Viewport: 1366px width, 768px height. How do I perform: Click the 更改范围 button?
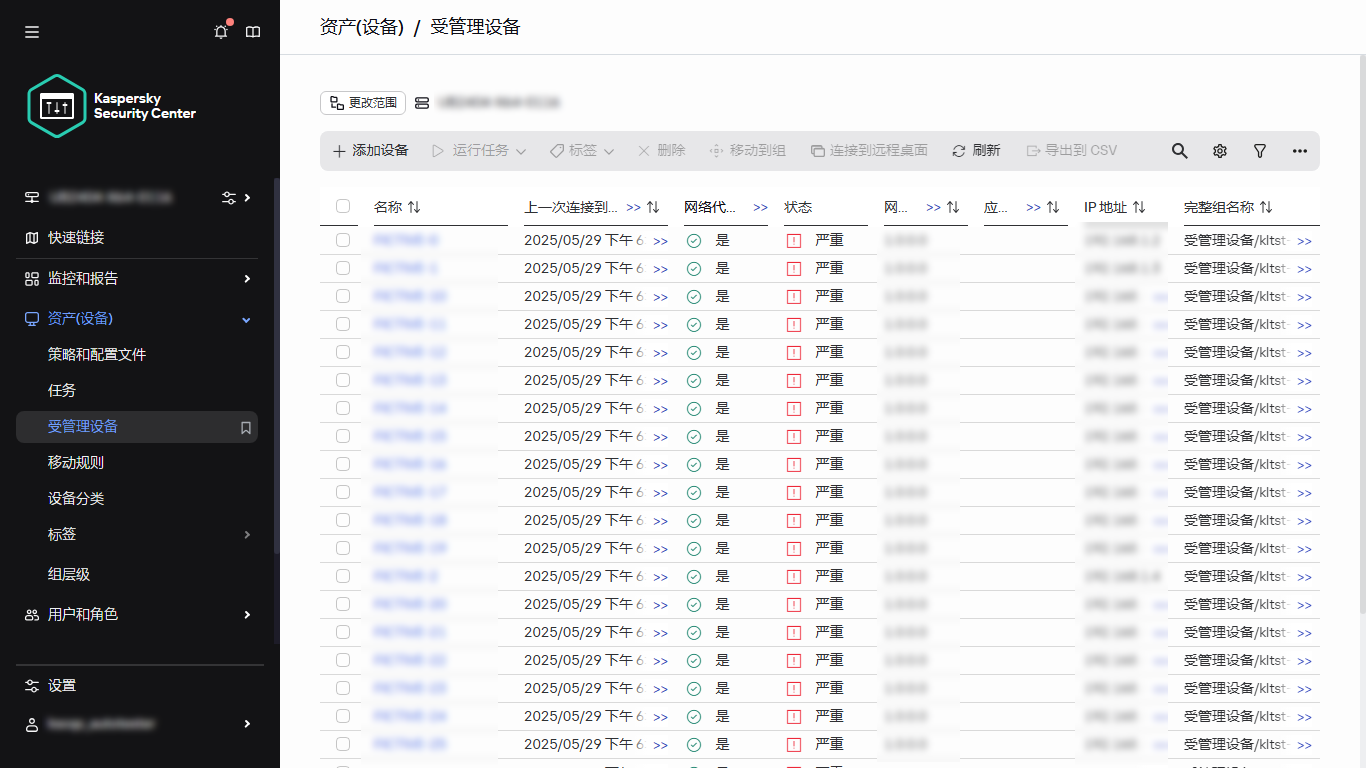point(362,102)
